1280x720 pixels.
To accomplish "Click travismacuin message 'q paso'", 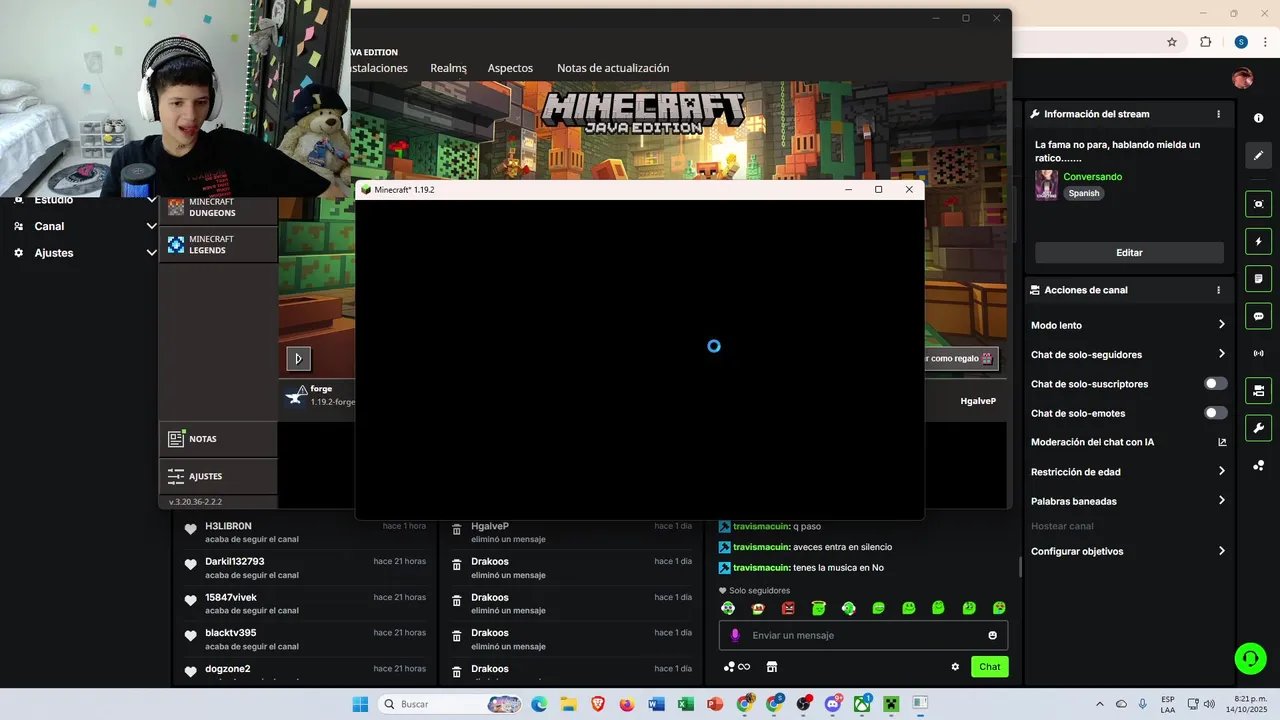I will tap(771, 526).
